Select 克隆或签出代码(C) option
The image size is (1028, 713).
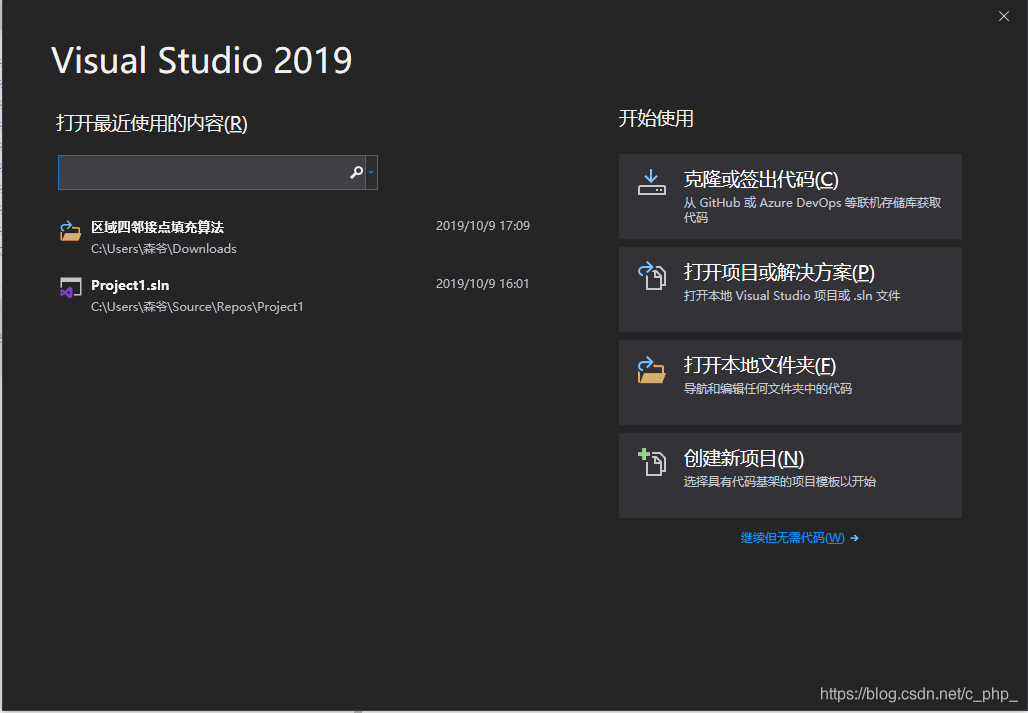tap(790, 196)
